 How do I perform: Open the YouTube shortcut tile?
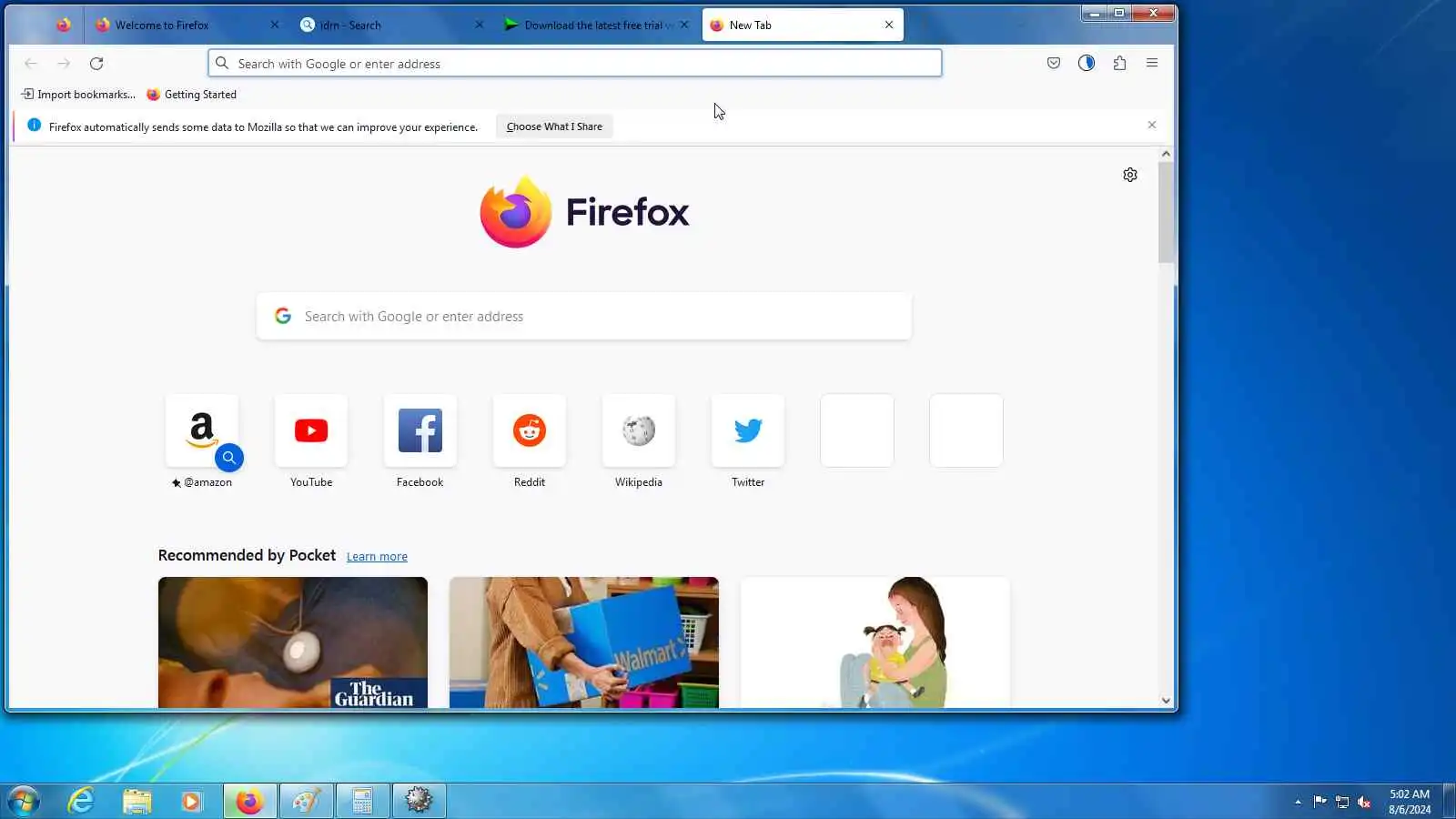(x=311, y=430)
